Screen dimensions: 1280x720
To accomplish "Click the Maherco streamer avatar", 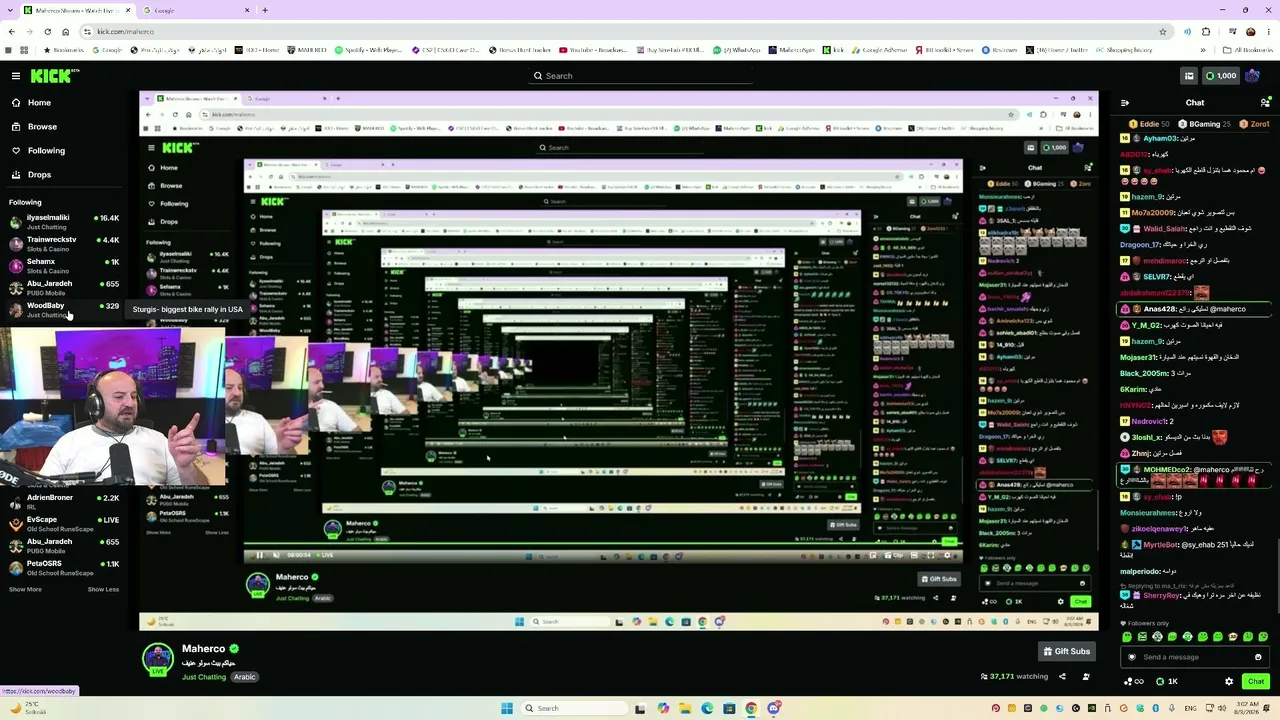I will coord(157,659).
